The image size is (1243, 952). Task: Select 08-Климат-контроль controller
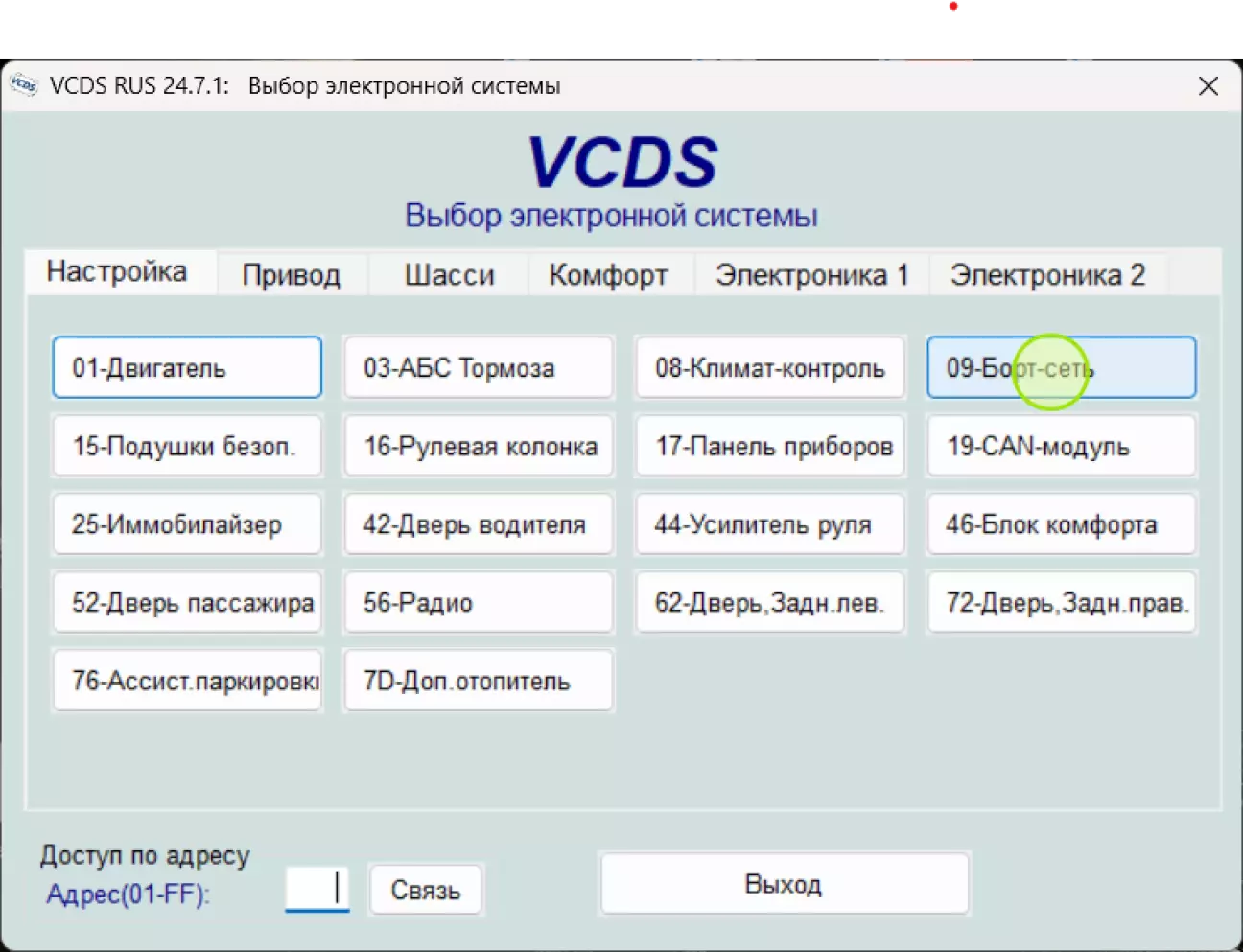770,367
